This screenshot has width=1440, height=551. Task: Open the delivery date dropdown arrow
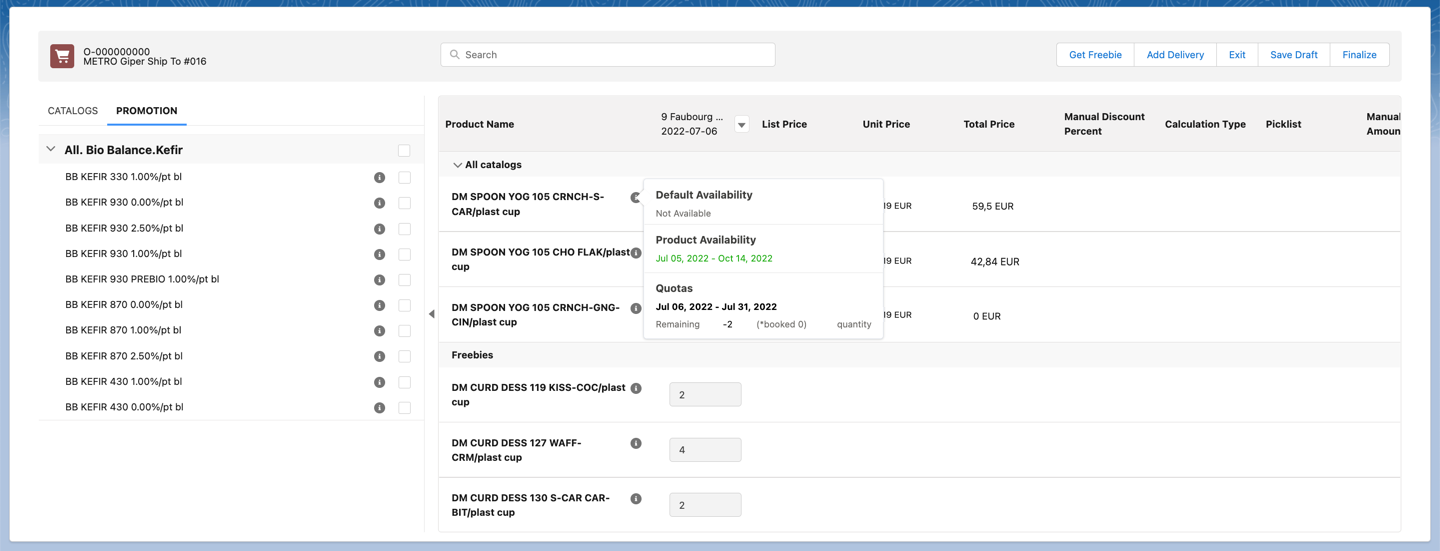click(741, 125)
